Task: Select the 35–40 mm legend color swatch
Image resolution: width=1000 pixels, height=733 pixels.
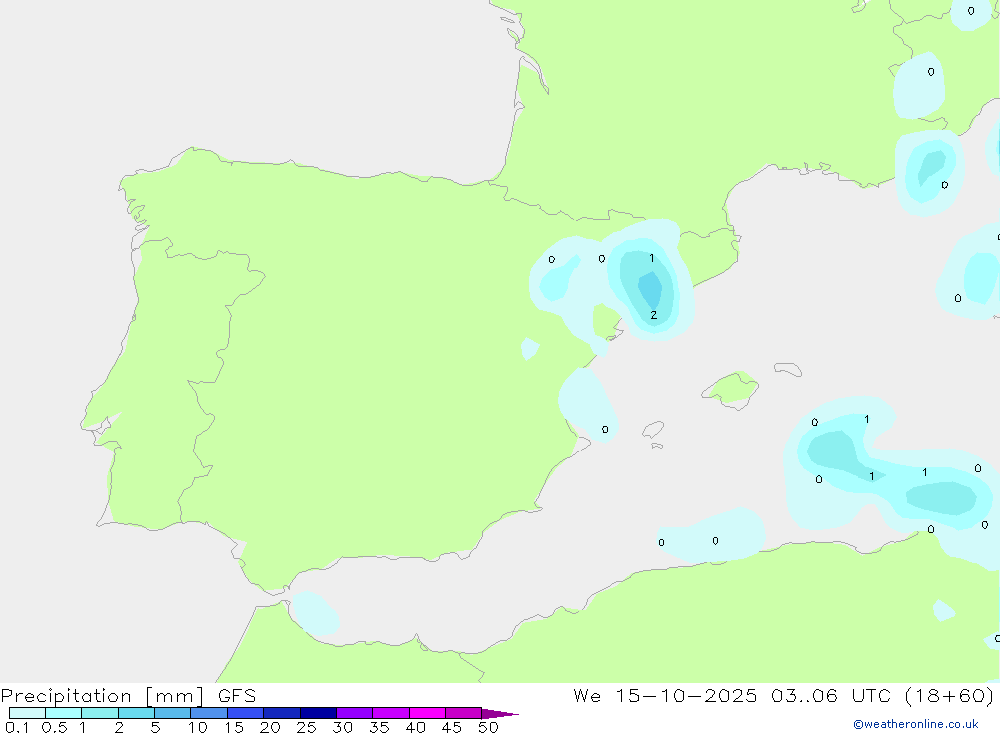Action: click(391, 713)
